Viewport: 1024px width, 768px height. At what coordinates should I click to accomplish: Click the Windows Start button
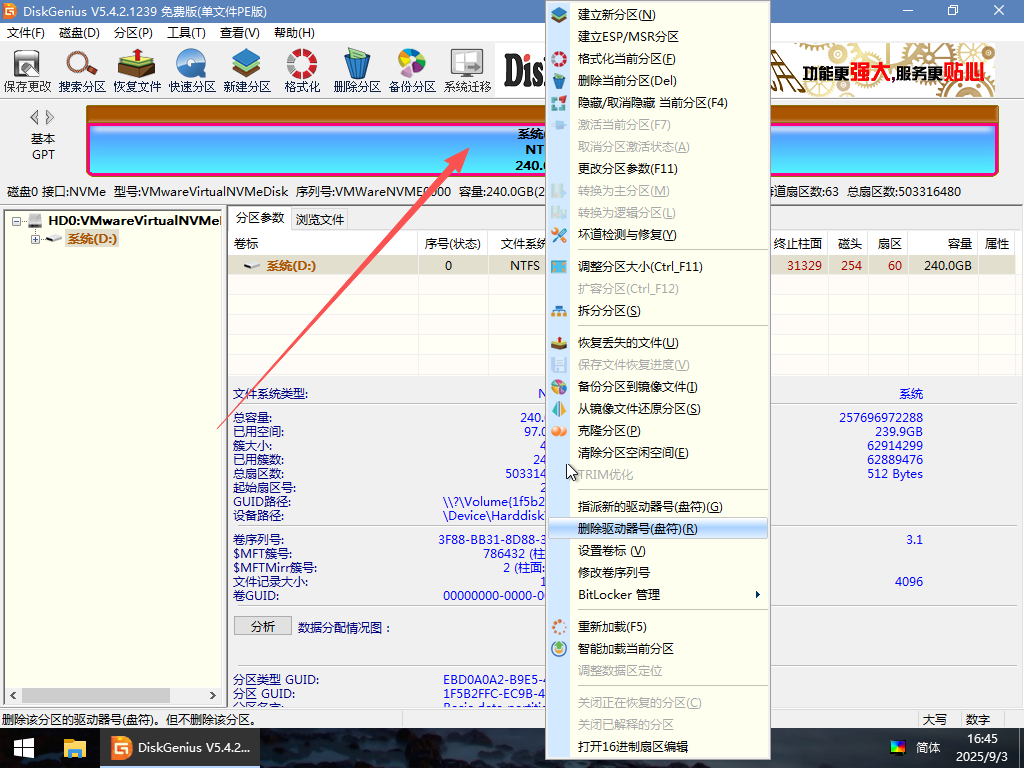point(23,747)
